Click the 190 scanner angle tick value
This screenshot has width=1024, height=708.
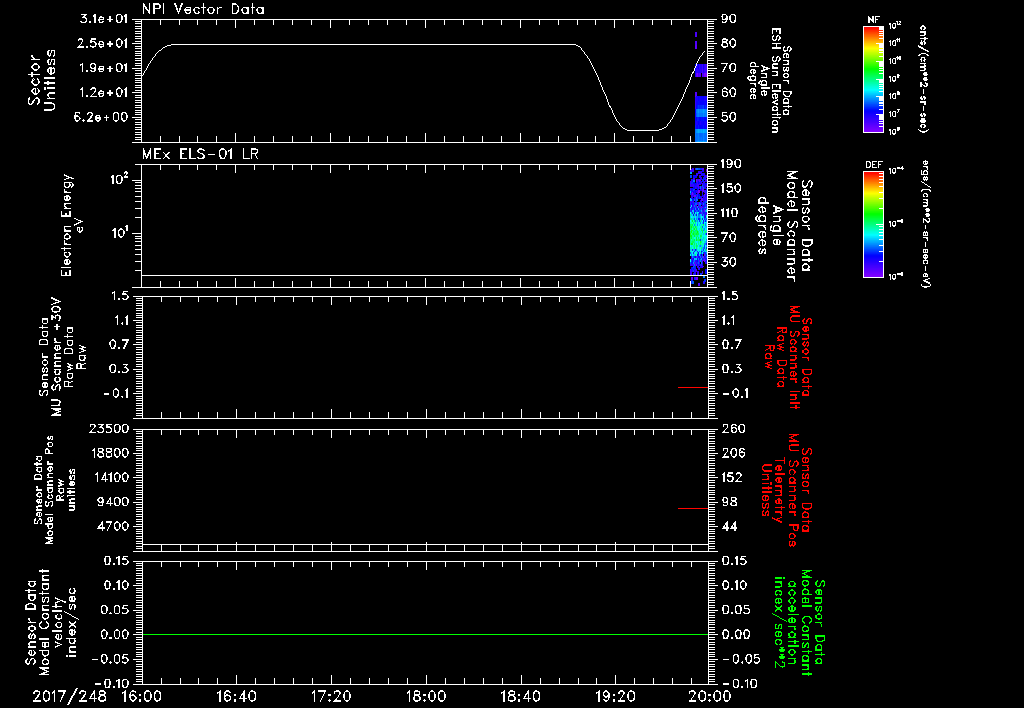(x=732, y=164)
